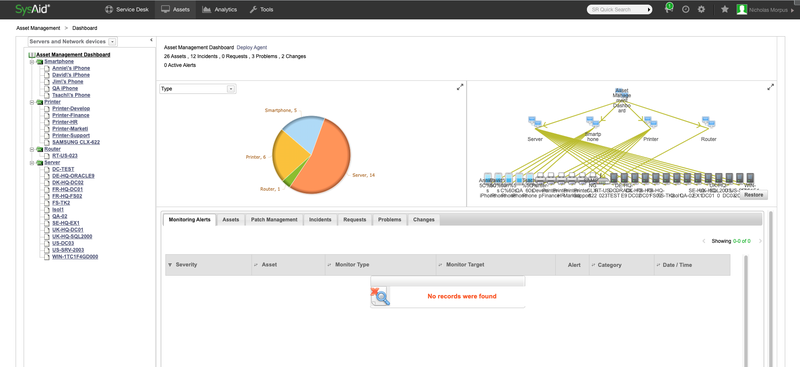Click the Router node icon in map

708,121
